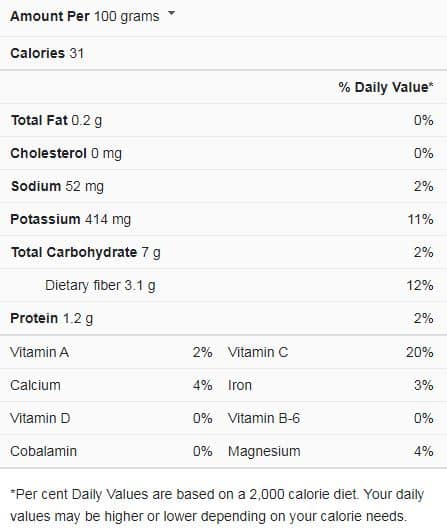Open the serving size dropdown arrow

tap(172, 14)
